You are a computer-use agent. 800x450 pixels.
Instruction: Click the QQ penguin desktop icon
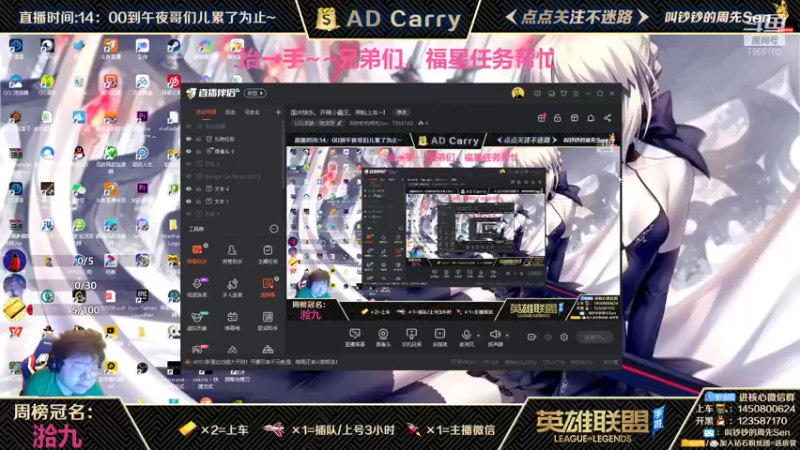coord(79,153)
